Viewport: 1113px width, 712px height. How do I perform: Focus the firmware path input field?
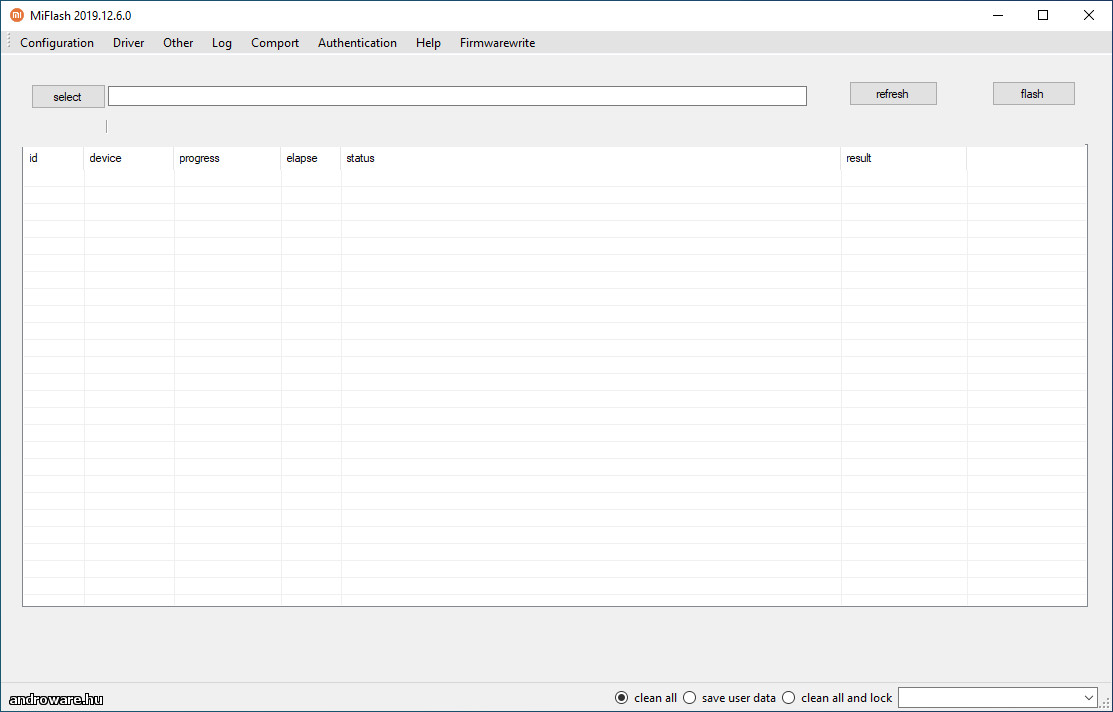click(x=457, y=96)
